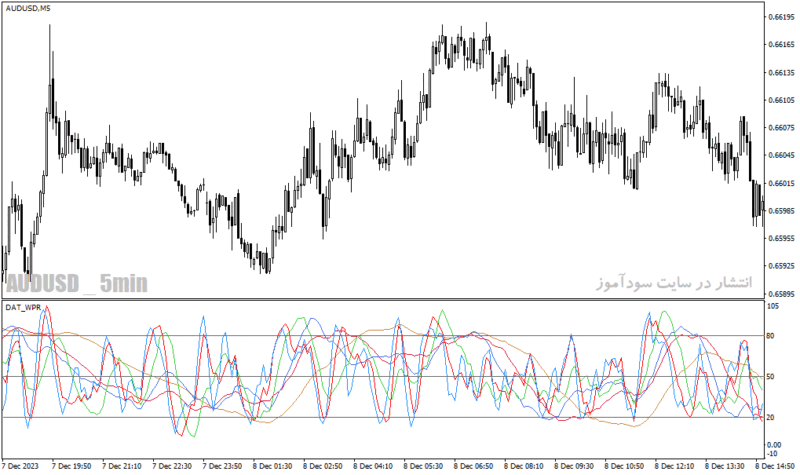Click the 7 Dec 22:30 time label
The height and width of the screenshot is (475, 800).
tap(172, 466)
